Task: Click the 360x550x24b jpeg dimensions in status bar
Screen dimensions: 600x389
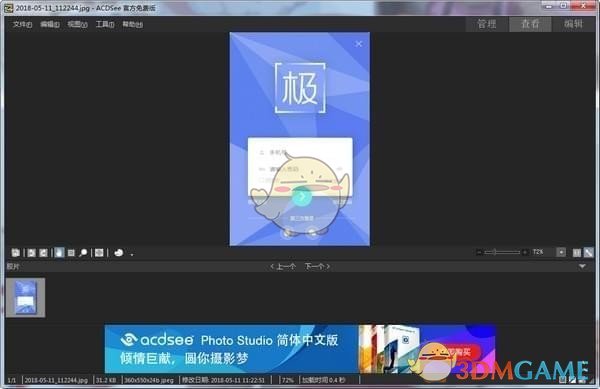Action: click(x=149, y=380)
